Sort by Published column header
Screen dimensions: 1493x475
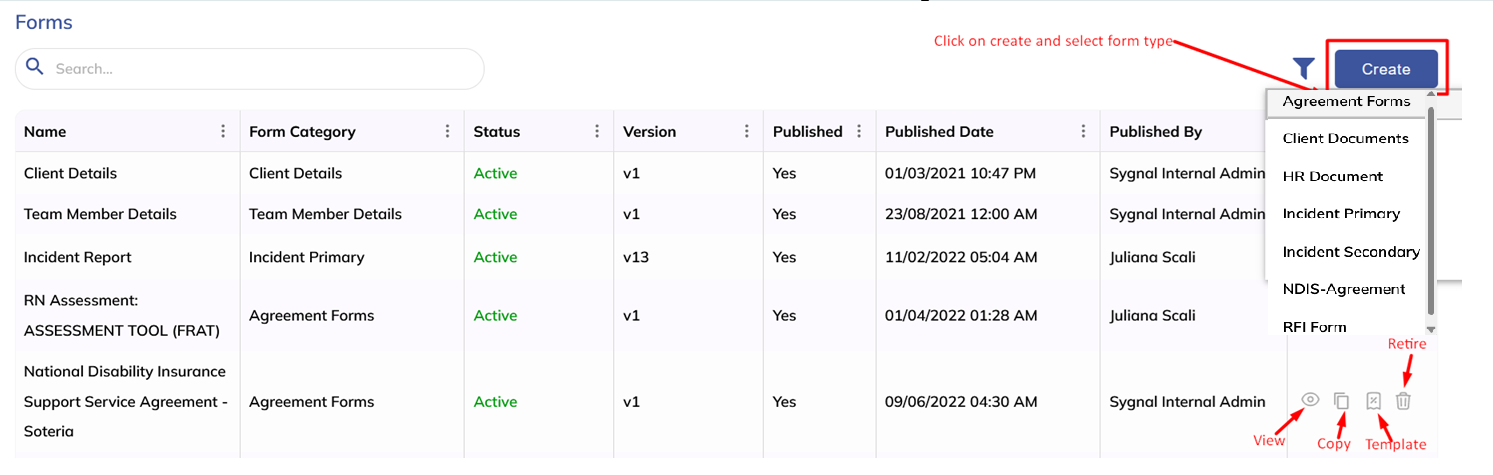(807, 131)
